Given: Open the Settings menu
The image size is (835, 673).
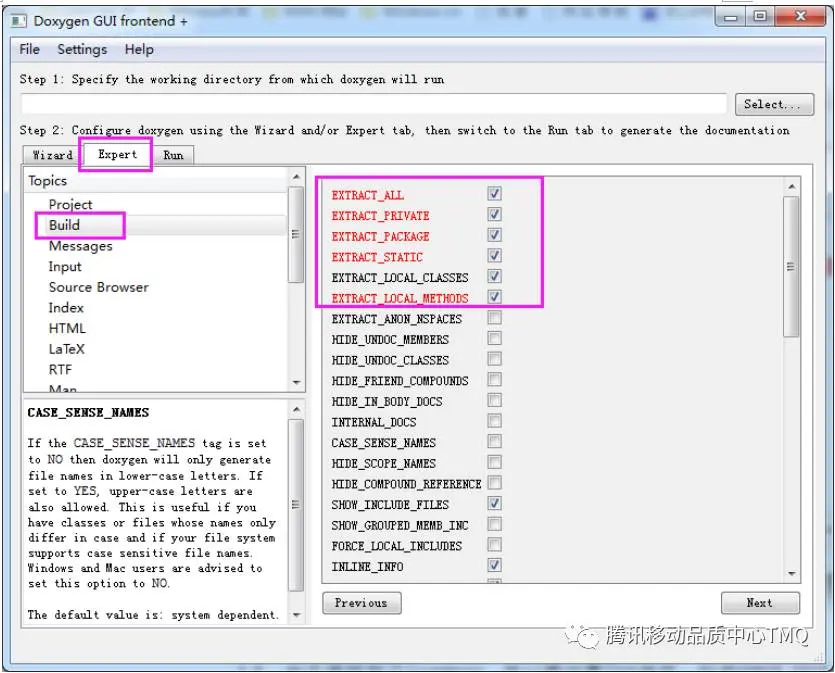Looking at the screenshot, I should point(82,50).
